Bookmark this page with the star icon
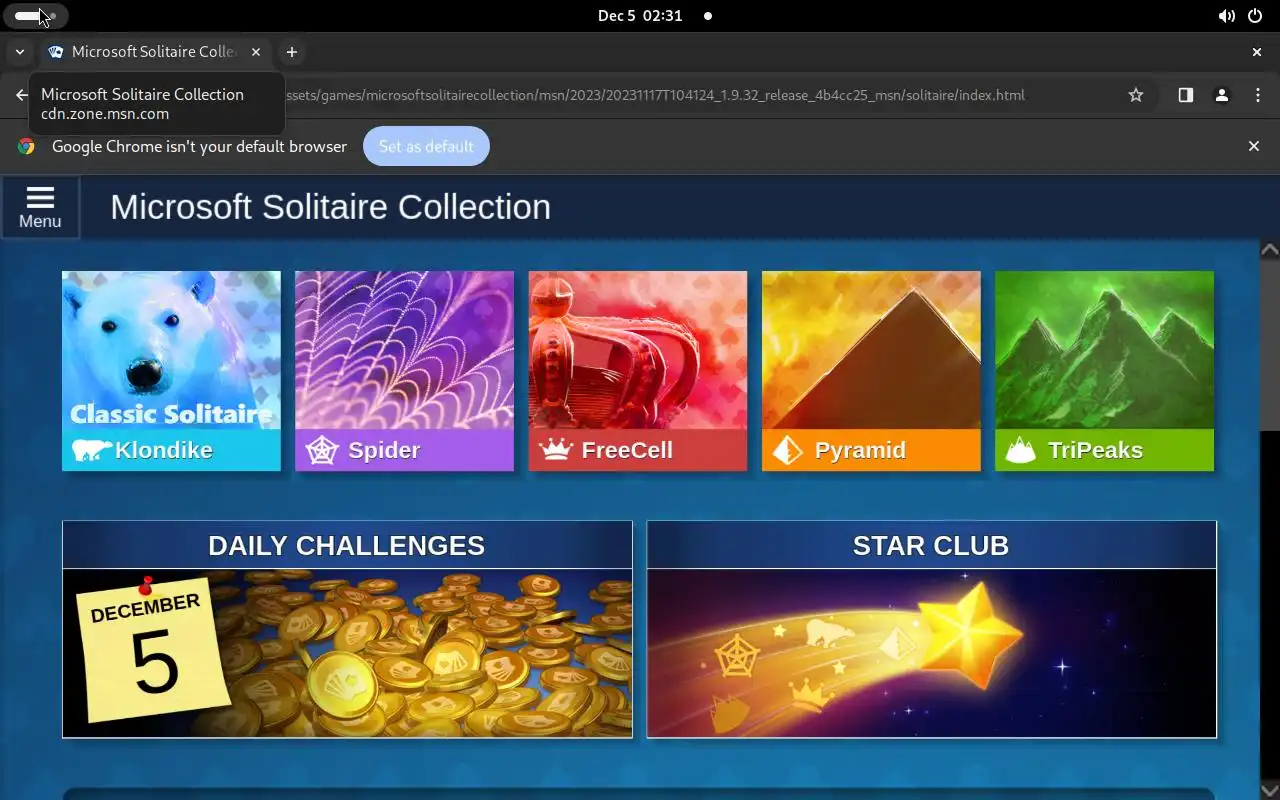 (x=1136, y=95)
